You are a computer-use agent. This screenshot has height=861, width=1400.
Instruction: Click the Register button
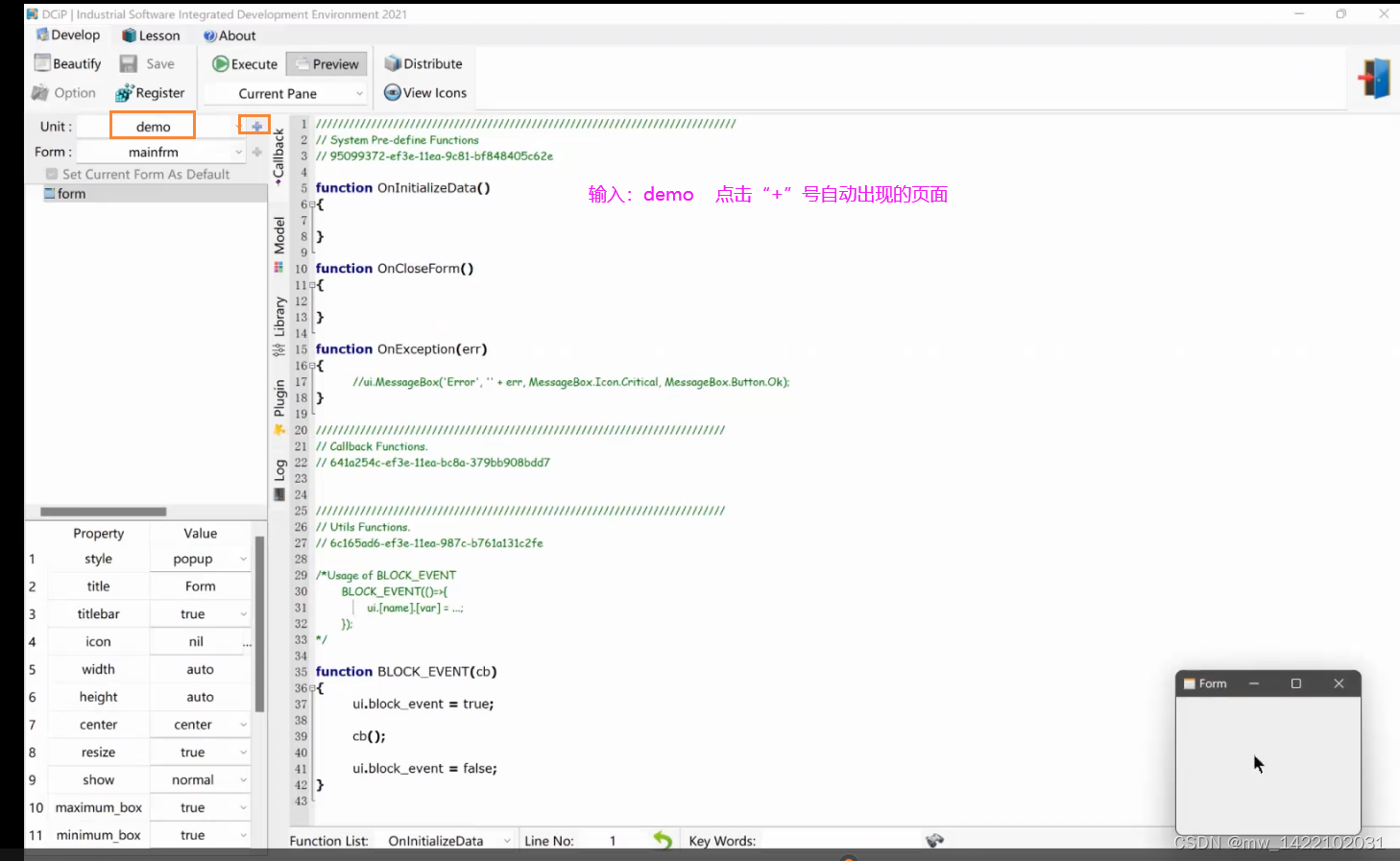(150, 93)
